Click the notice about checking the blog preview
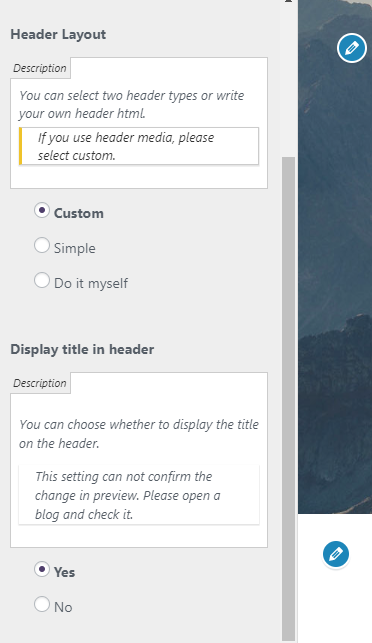Viewport: 372px width, 643px height. [x=139, y=495]
